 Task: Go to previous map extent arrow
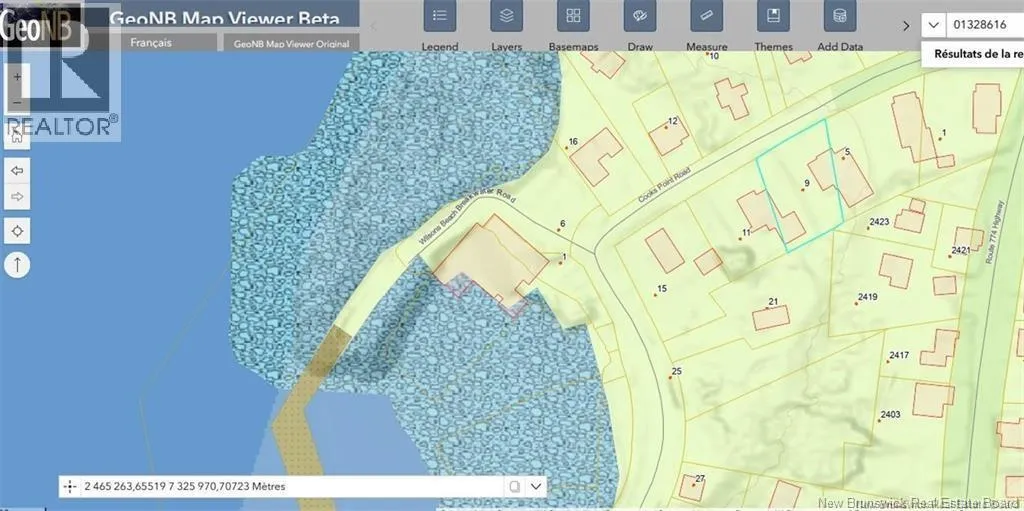17,171
